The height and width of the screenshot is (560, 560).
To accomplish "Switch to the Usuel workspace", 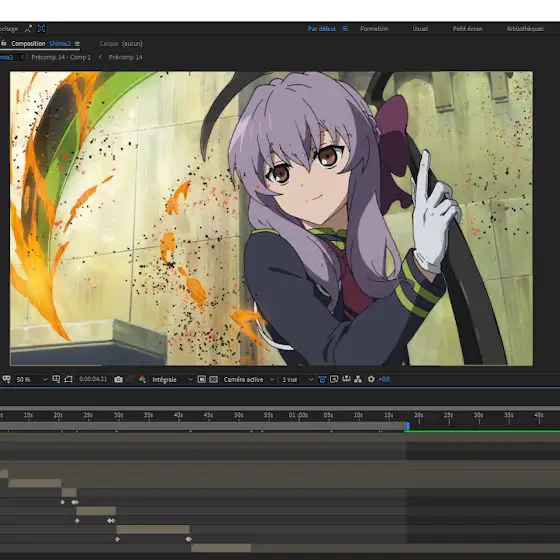I will click(x=420, y=29).
